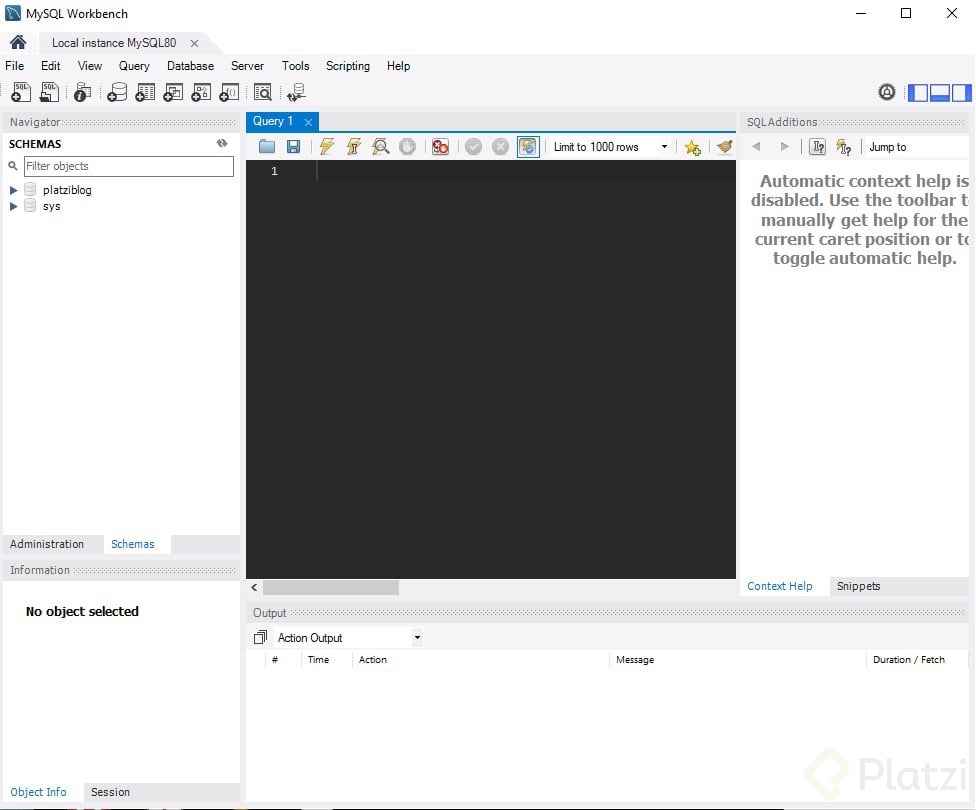Execute statement under cursor icon
Image resolution: width=976 pixels, height=810 pixels.
pyautogui.click(x=354, y=147)
